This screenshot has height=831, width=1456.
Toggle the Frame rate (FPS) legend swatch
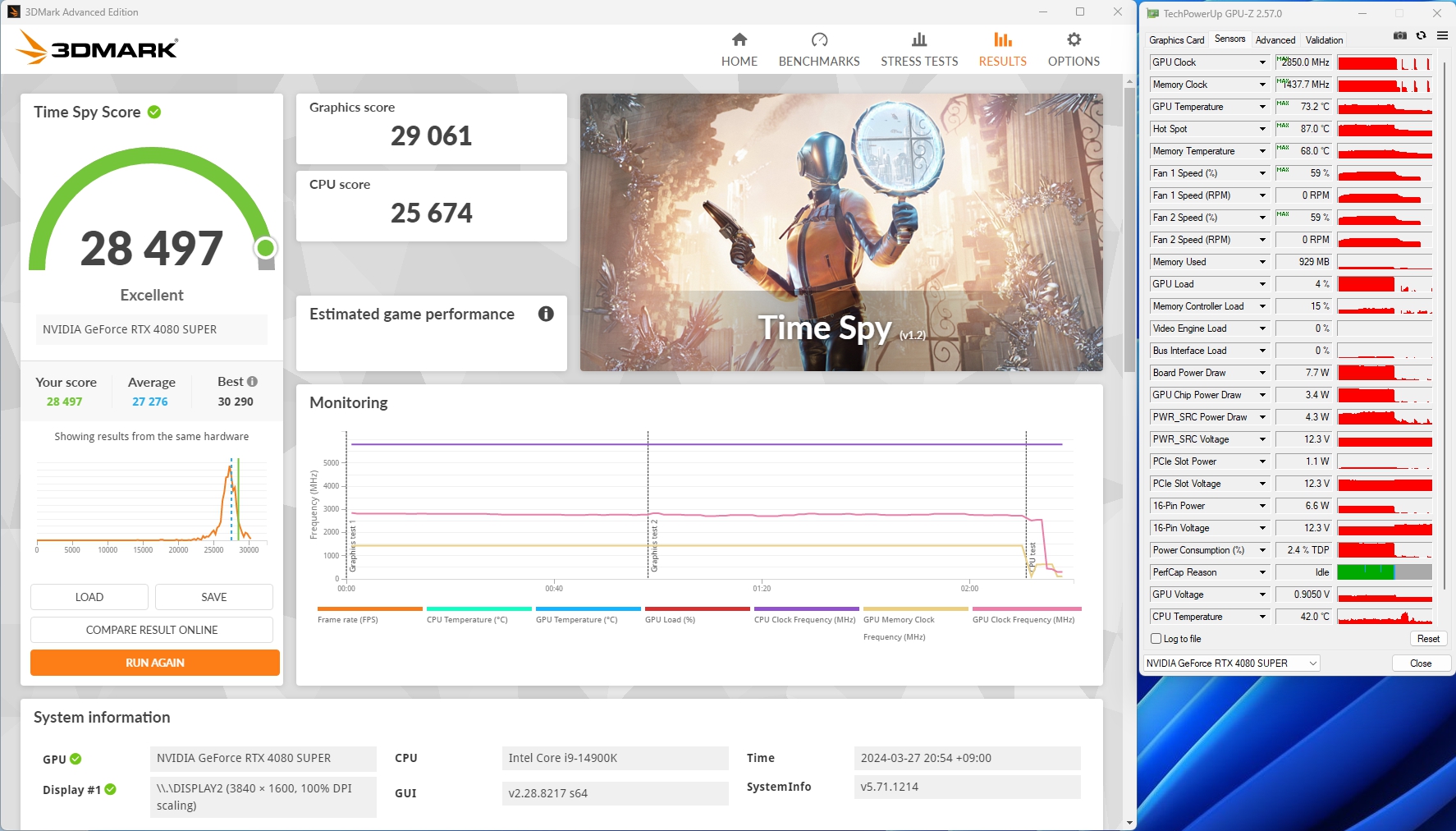click(369, 608)
